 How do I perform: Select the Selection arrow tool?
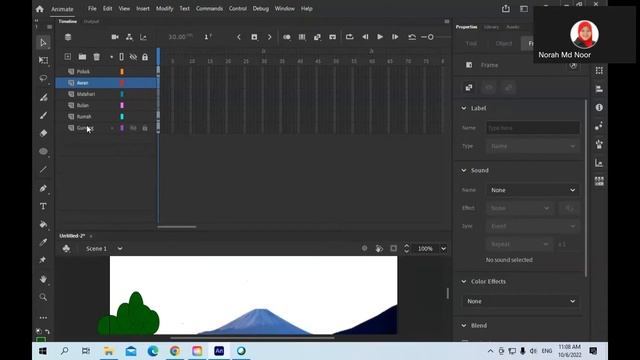tap(43, 42)
